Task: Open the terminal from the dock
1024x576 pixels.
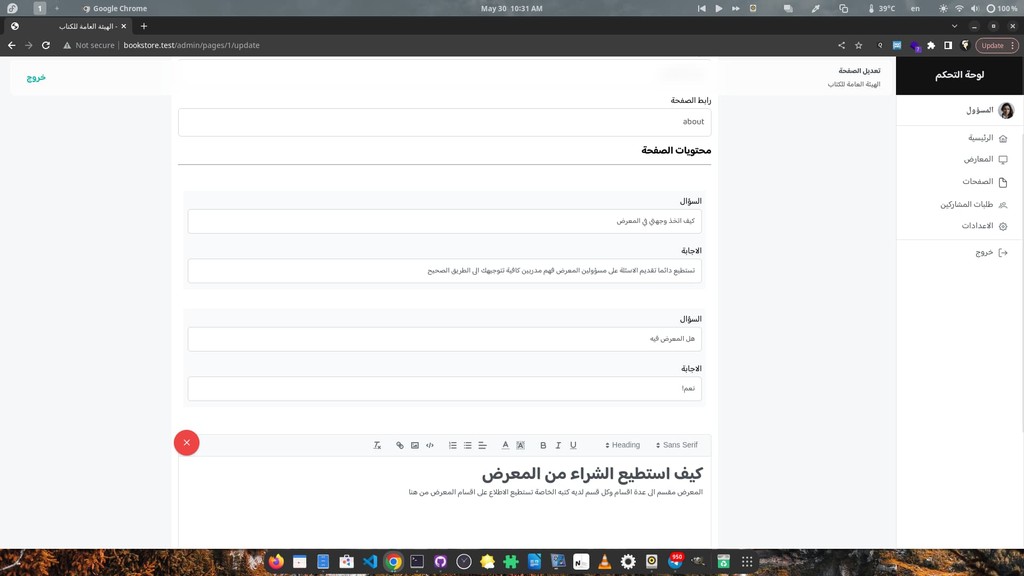Action: (x=417, y=562)
